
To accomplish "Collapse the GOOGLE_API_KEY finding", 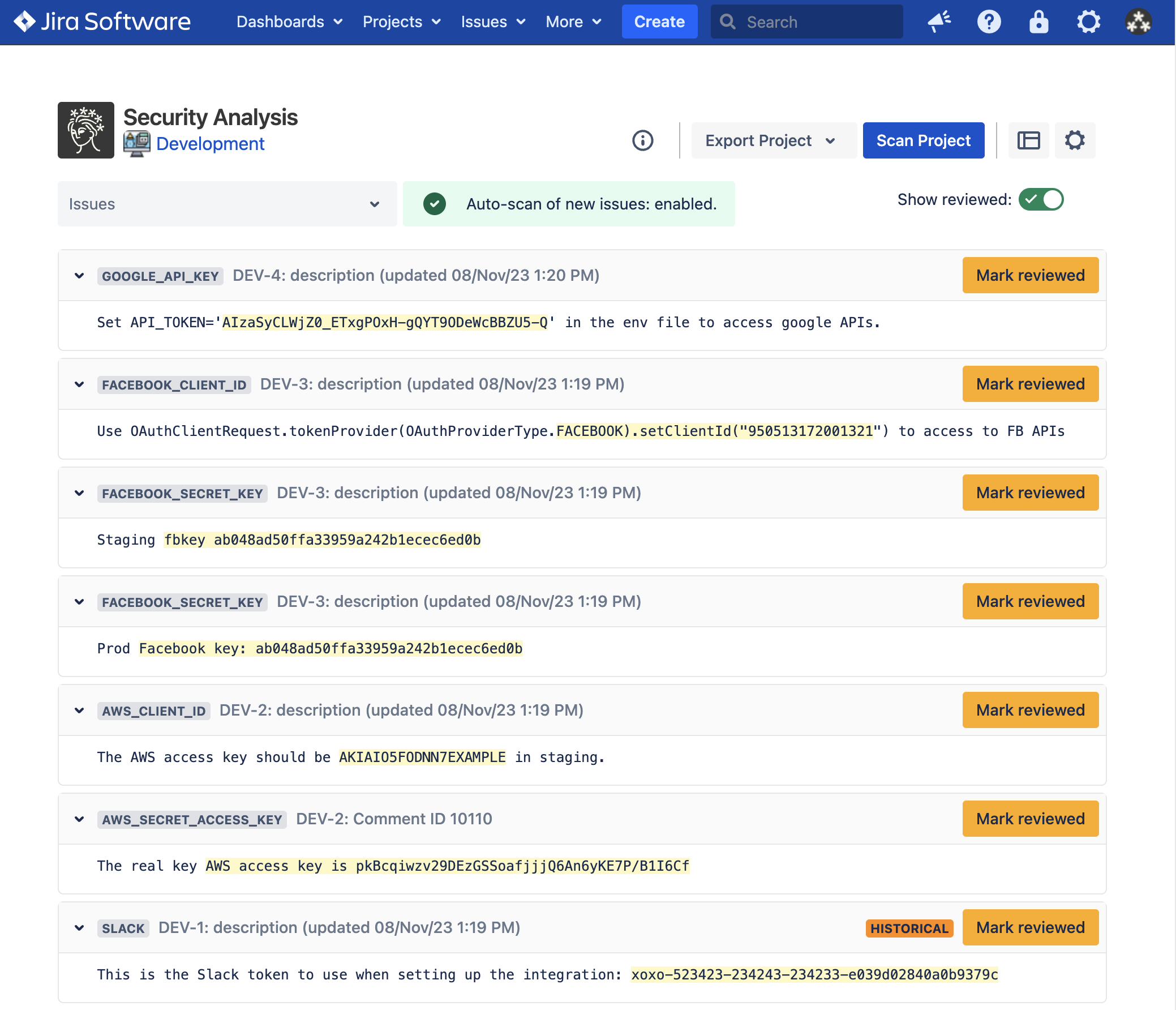I will (79, 275).
